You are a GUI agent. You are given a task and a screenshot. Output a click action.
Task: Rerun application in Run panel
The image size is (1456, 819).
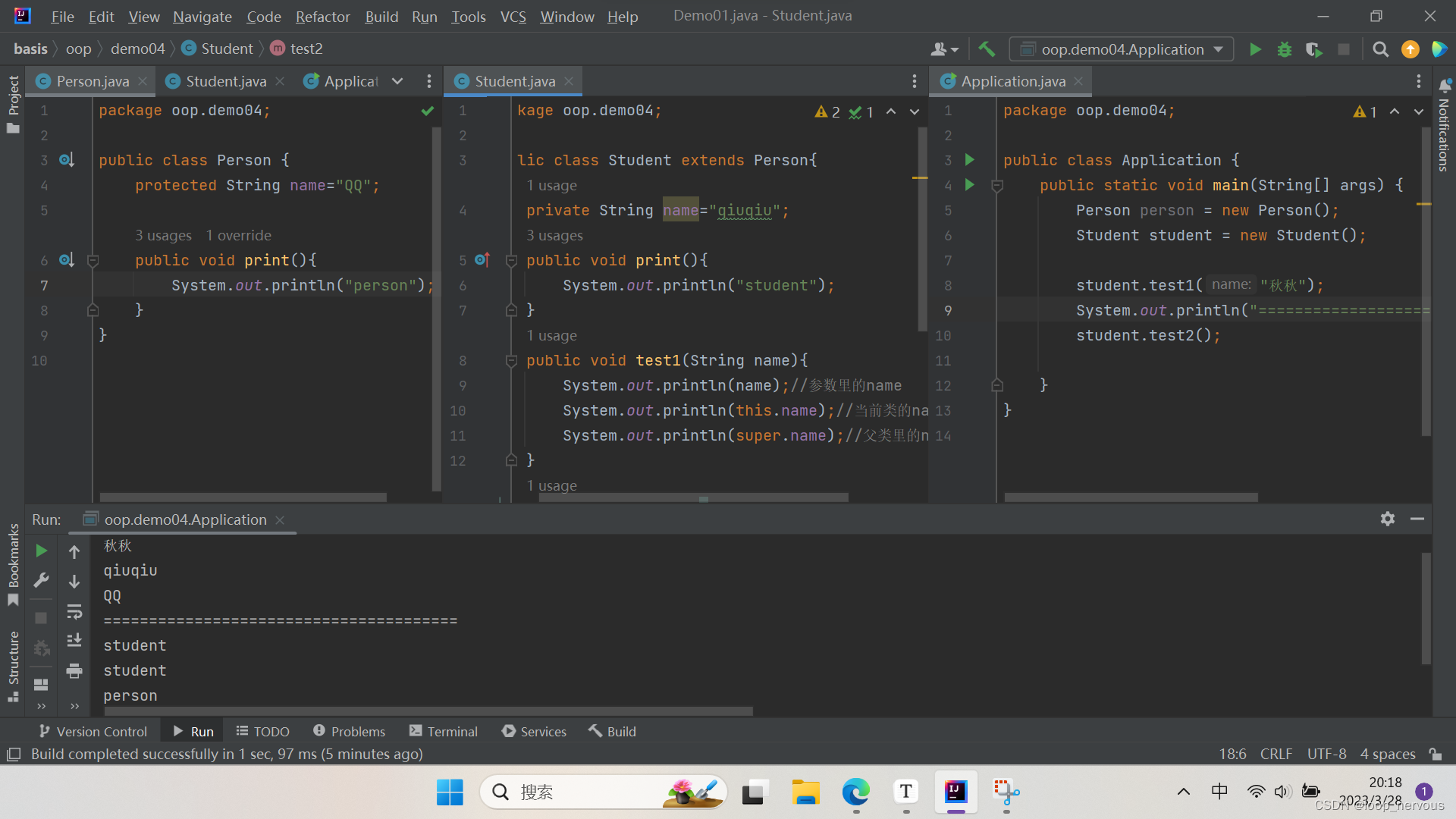click(x=42, y=551)
